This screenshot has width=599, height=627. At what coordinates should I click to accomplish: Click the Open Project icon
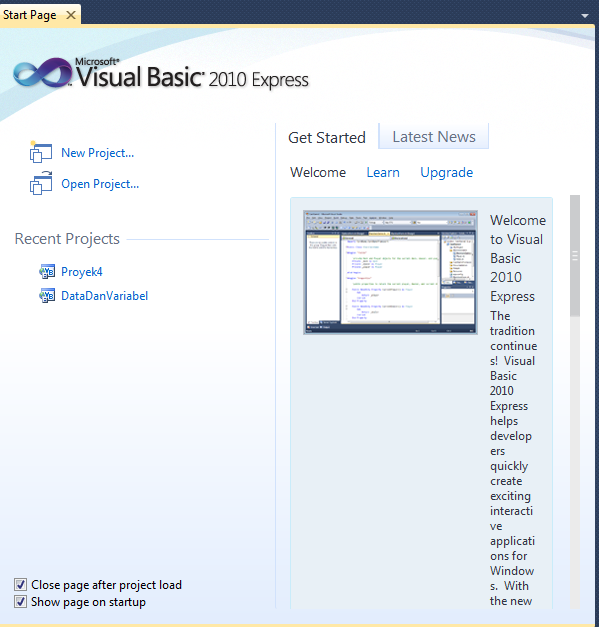pos(41,183)
